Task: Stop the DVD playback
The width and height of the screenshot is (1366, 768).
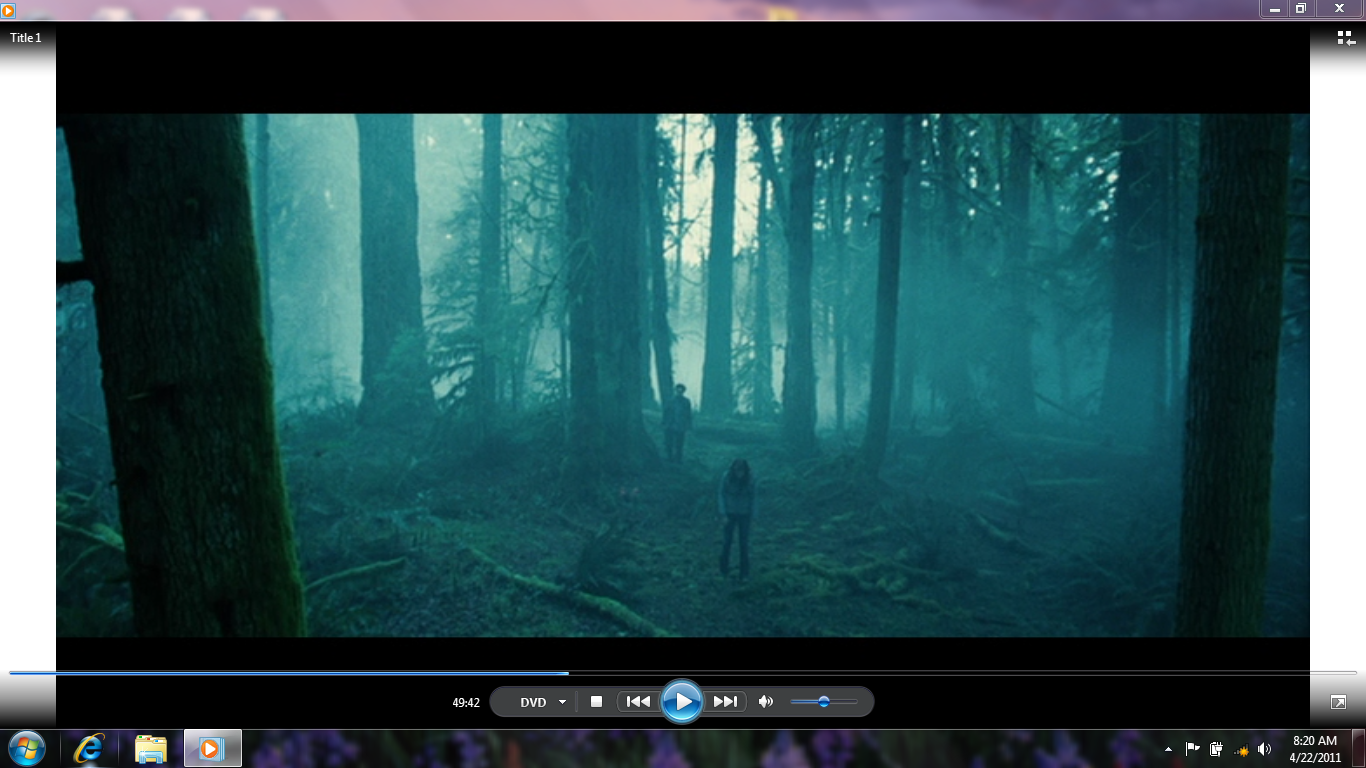Action: pyautogui.click(x=596, y=701)
